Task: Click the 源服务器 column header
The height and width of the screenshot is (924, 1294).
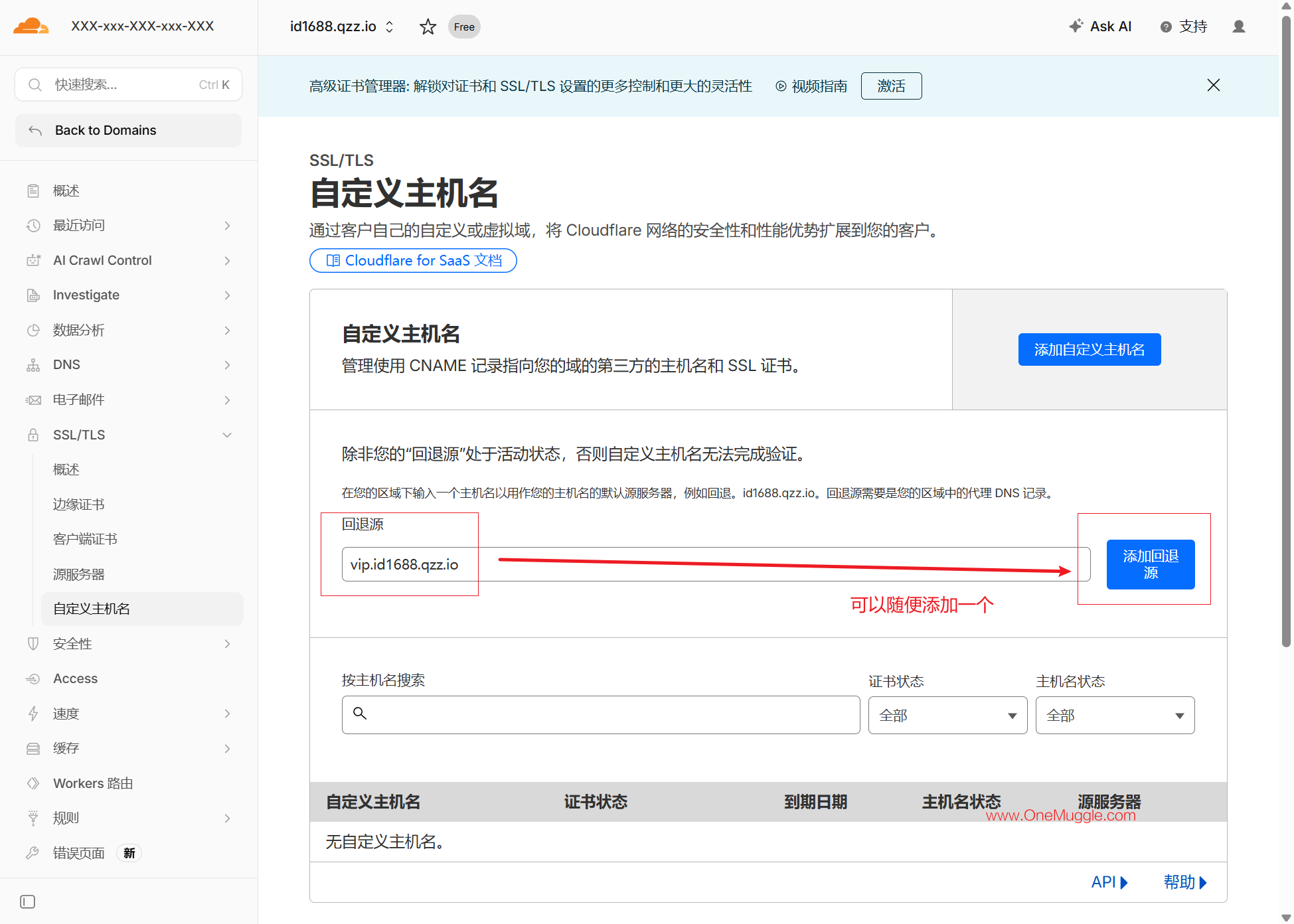Action: pos(1109,802)
